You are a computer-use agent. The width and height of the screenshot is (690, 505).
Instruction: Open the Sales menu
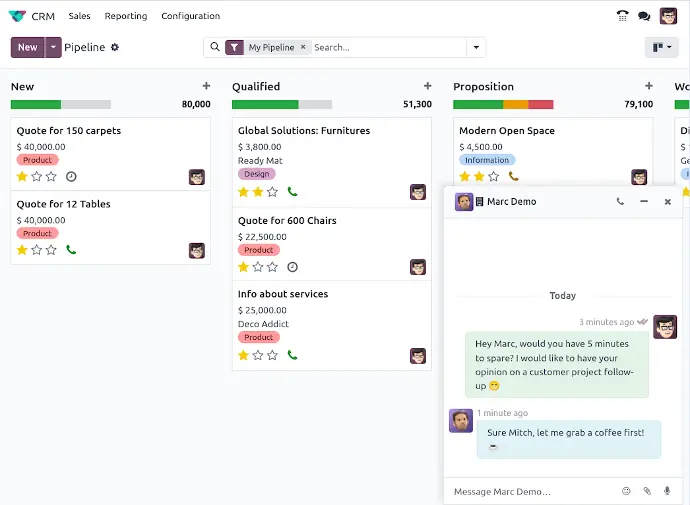coord(79,16)
